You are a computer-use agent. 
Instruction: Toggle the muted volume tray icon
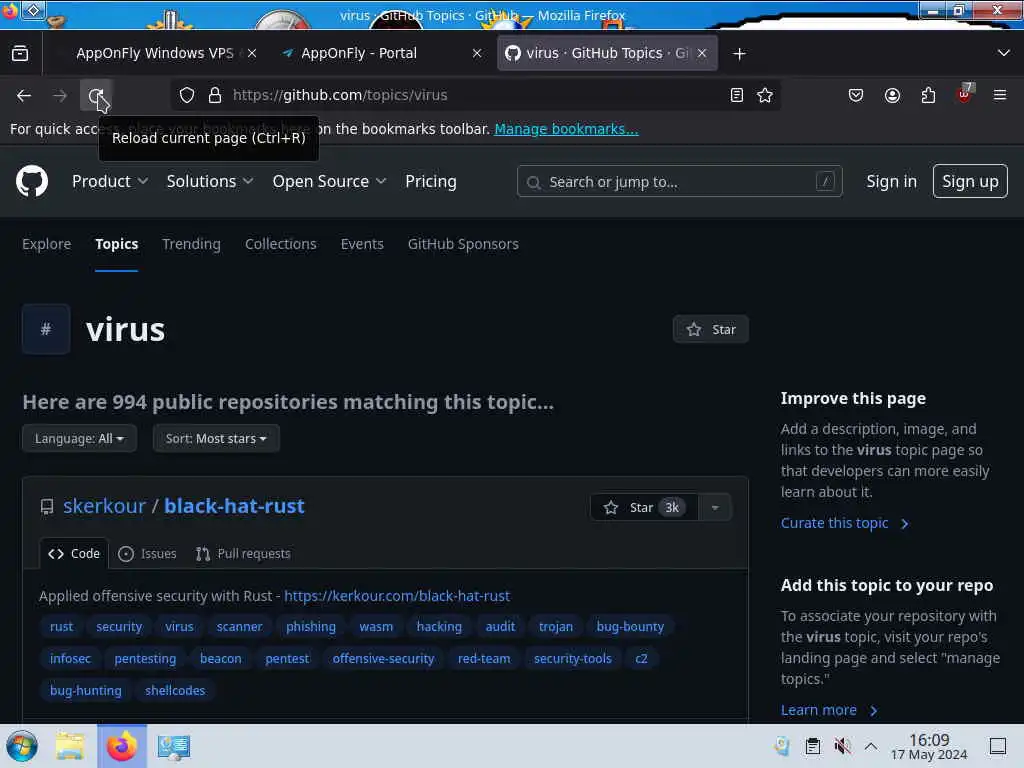(842, 746)
